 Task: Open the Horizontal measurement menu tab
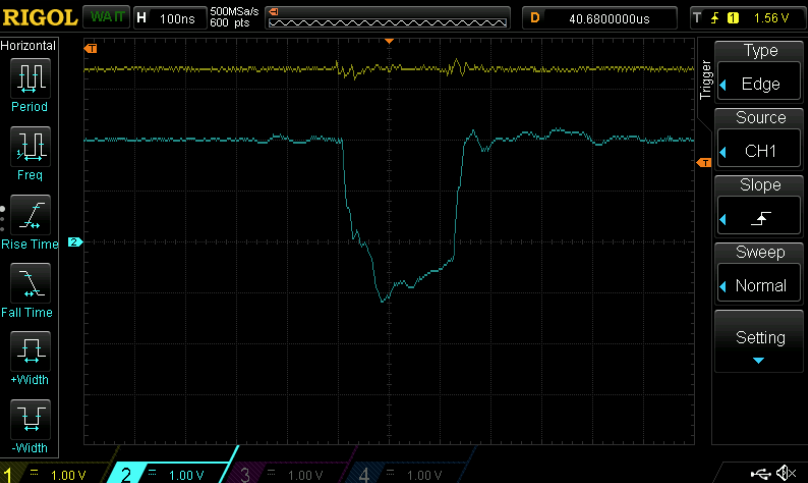29,46
